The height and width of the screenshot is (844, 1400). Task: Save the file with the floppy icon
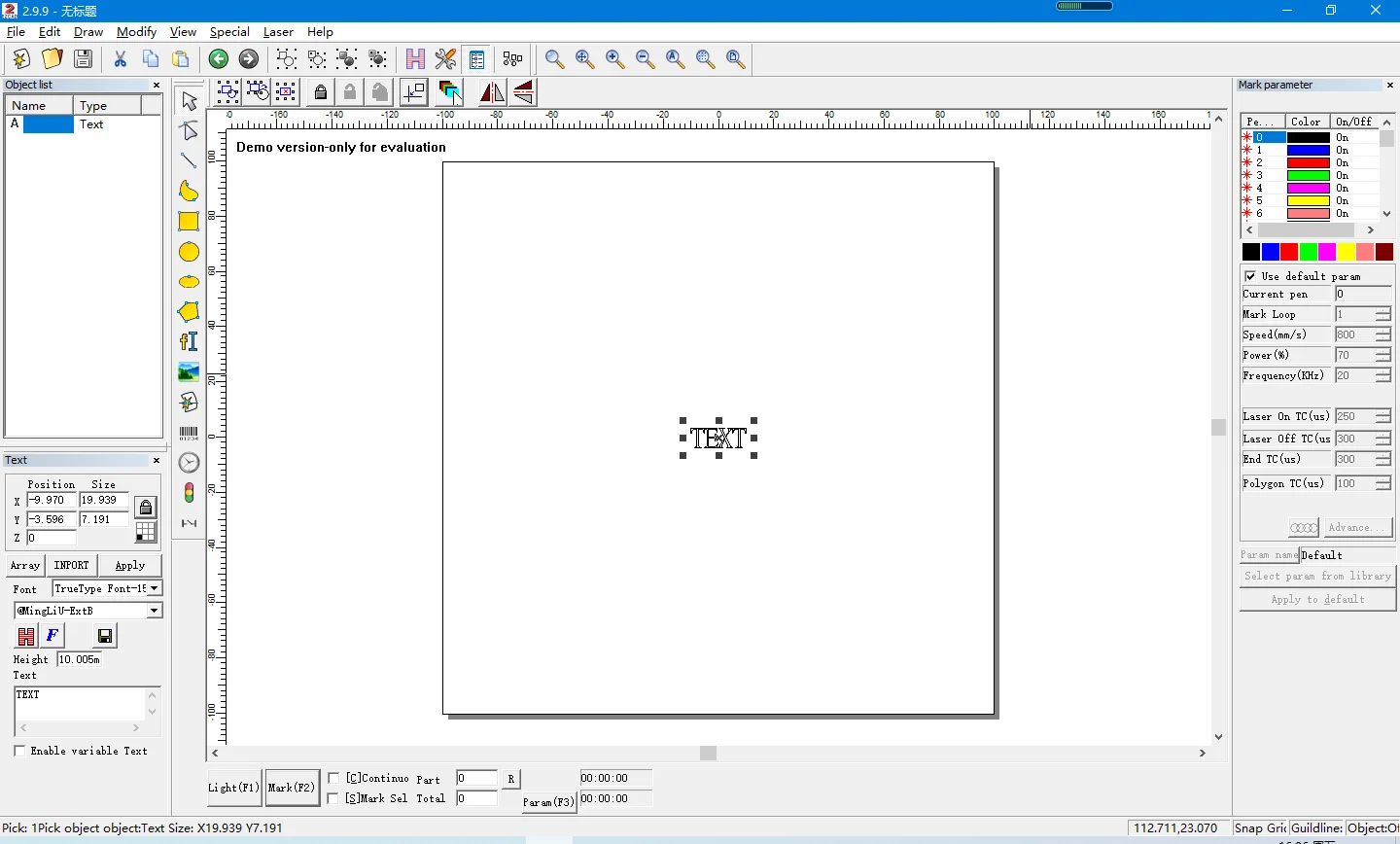coord(84,59)
